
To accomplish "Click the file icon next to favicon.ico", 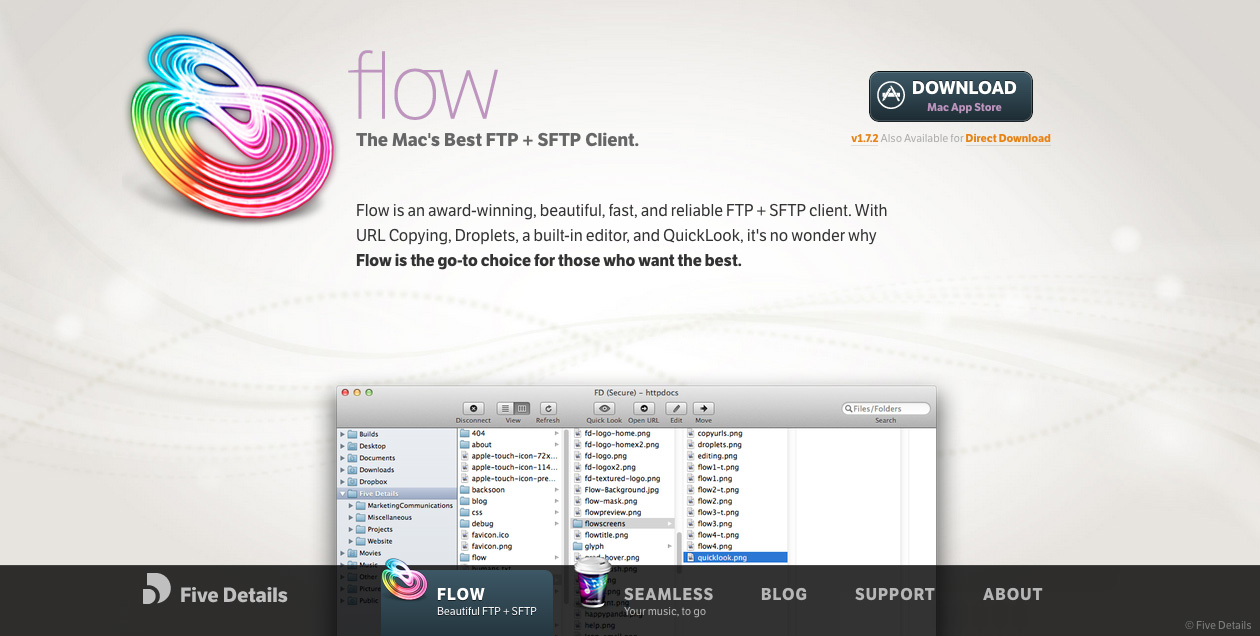I will pyautogui.click(x=465, y=535).
